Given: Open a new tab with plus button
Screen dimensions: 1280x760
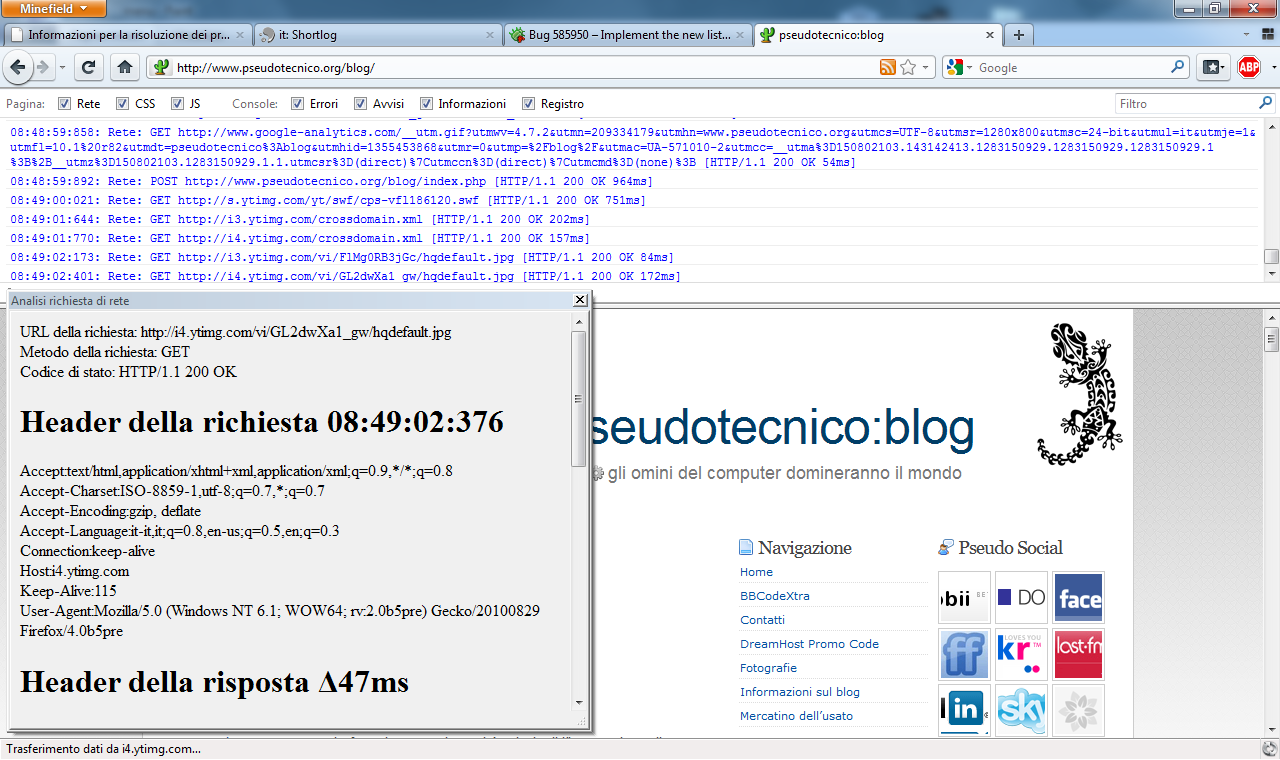Looking at the screenshot, I should tap(1019, 35).
